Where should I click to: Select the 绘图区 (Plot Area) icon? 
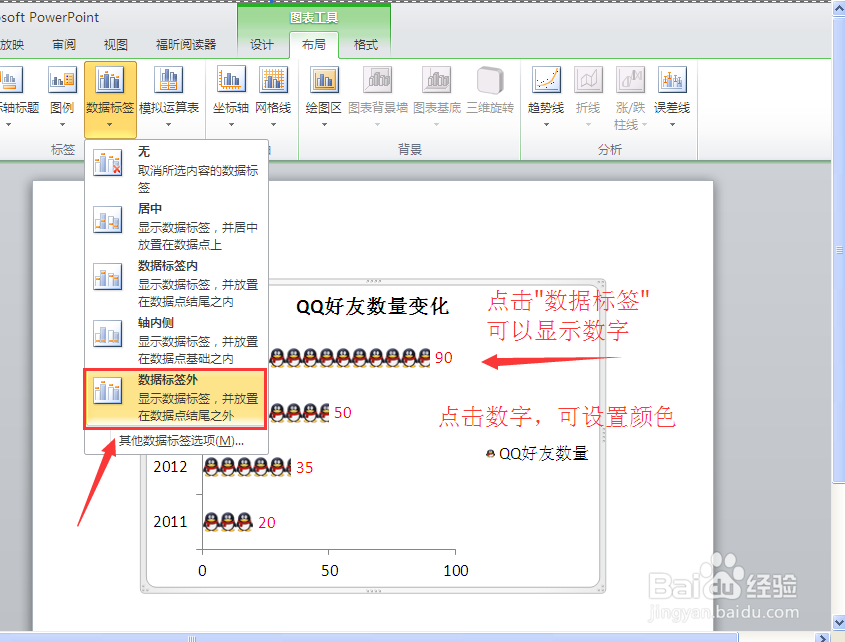[322, 85]
